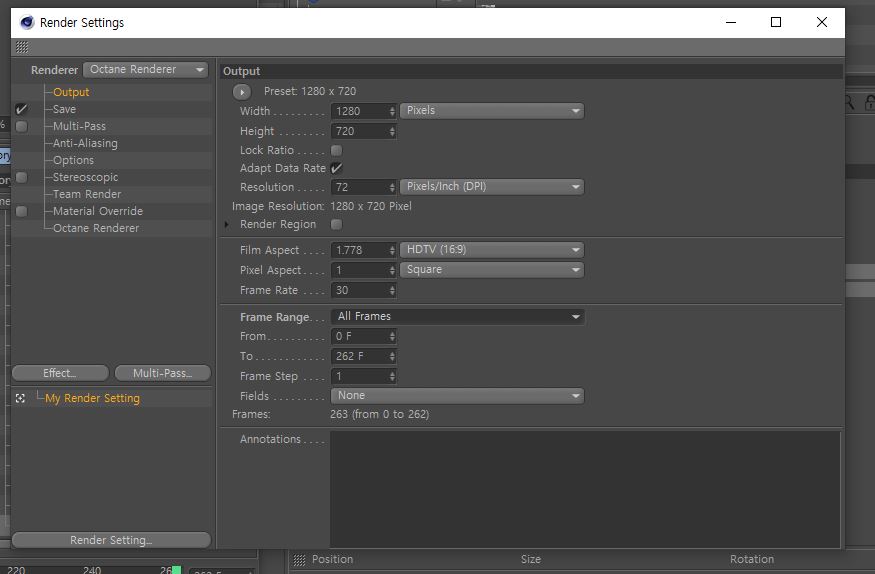
Task: Select Multi-Pass in the settings tree
Action: pos(79,127)
